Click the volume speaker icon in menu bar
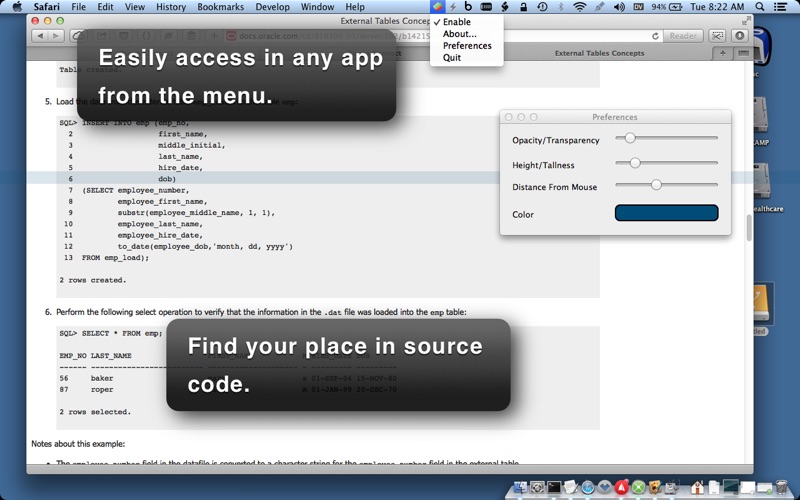800x500 pixels. (619, 7)
